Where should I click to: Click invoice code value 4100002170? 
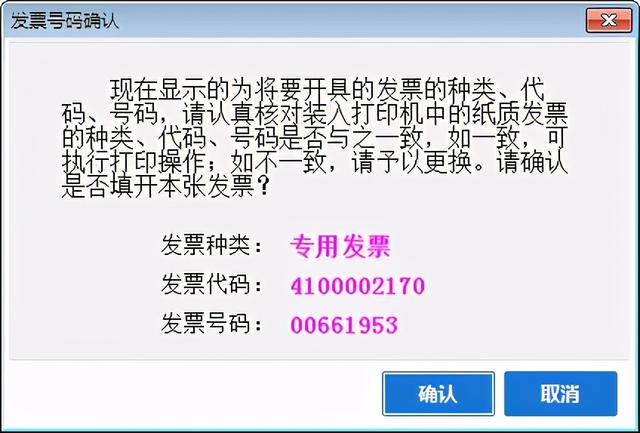[358, 286]
